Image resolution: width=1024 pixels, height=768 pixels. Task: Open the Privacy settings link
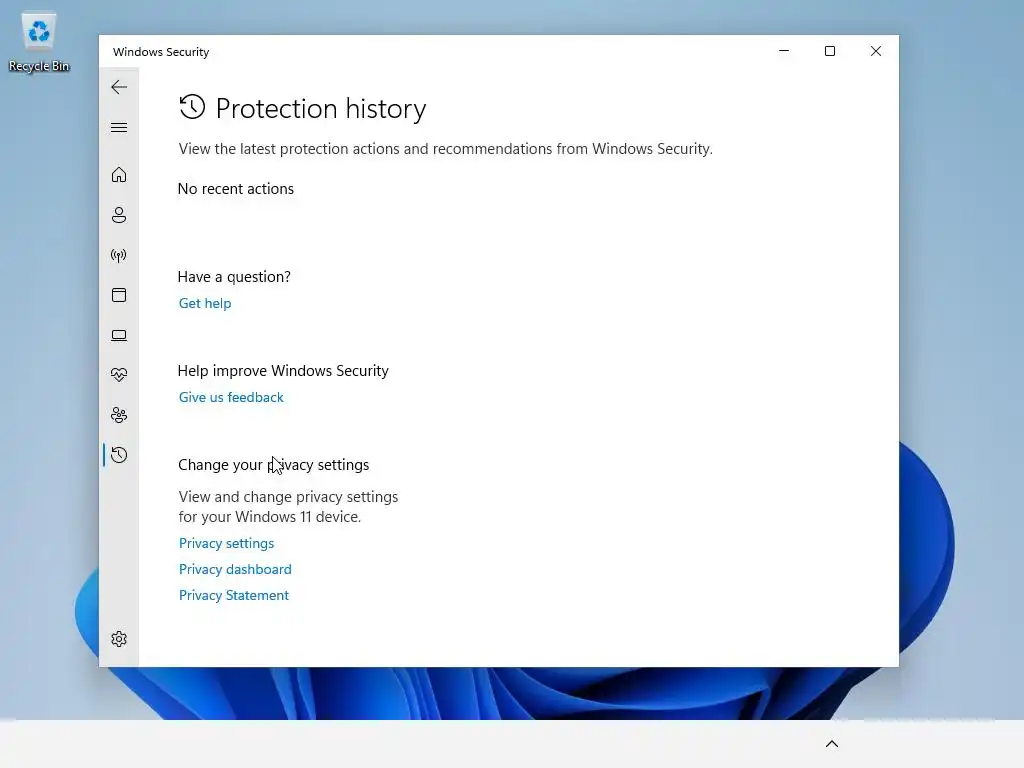227,543
